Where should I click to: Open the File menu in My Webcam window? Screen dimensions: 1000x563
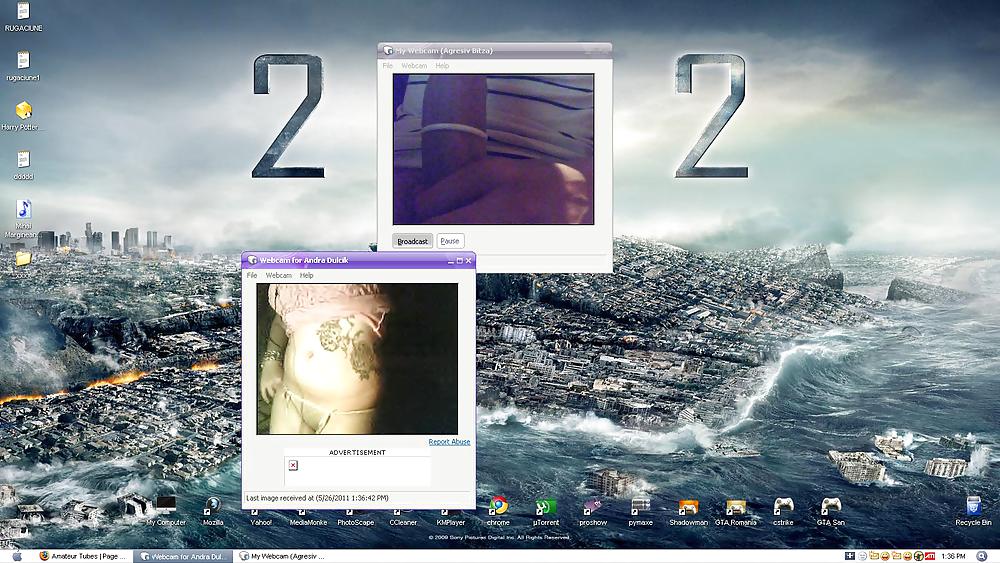[388, 66]
